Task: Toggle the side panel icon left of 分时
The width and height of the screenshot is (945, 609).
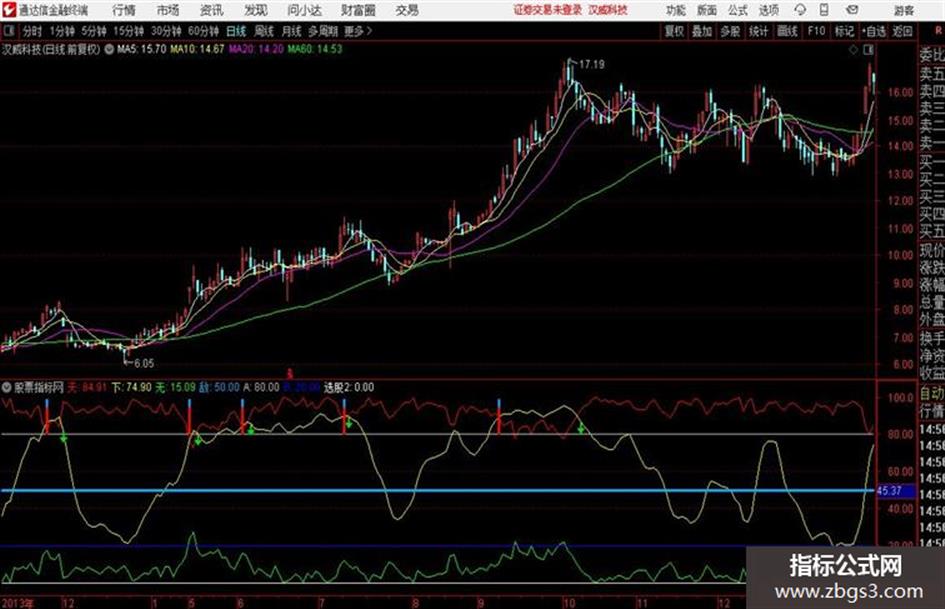Action: coord(8,31)
